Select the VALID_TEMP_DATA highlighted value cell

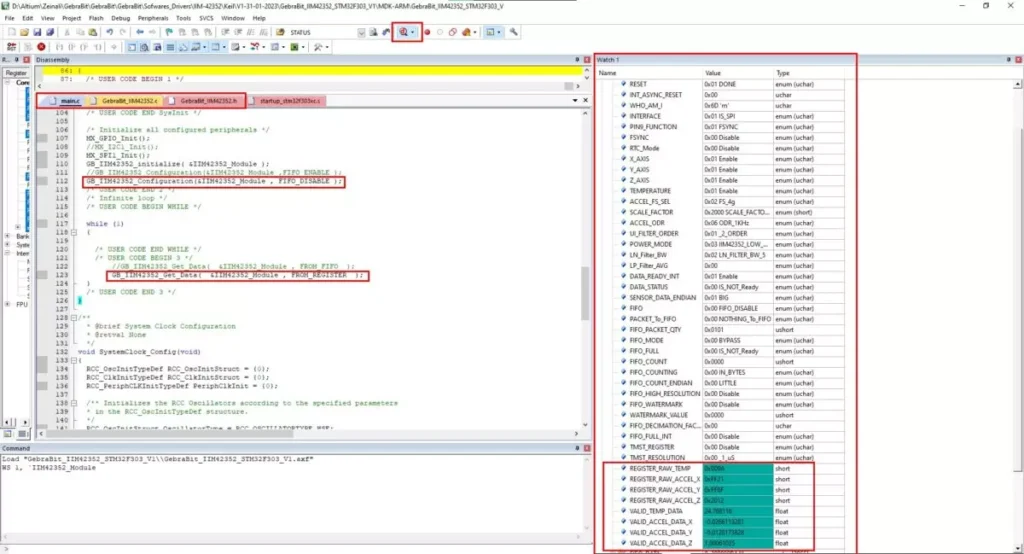click(735, 510)
